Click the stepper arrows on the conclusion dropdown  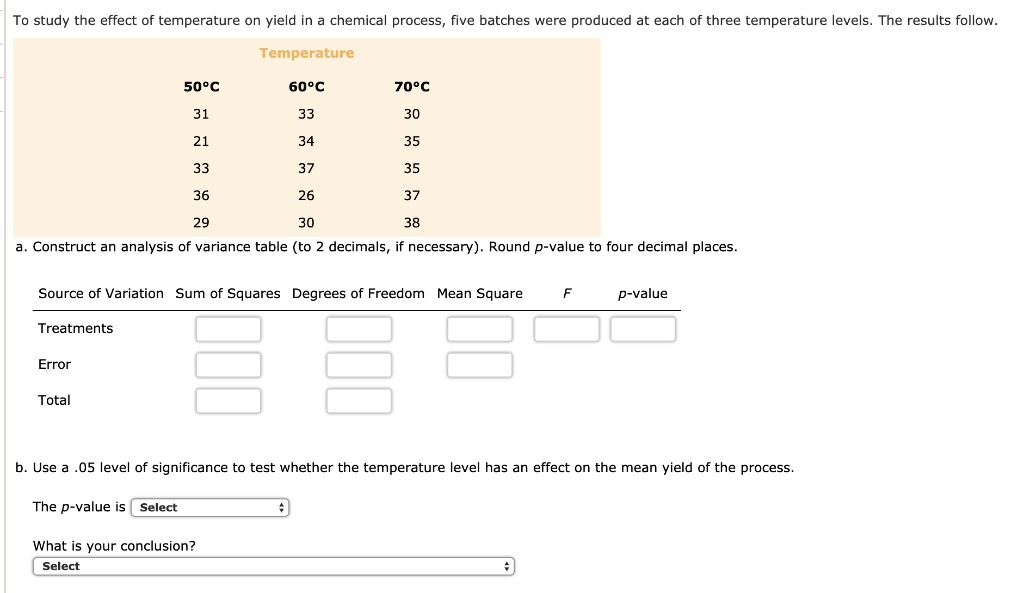[507, 566]
